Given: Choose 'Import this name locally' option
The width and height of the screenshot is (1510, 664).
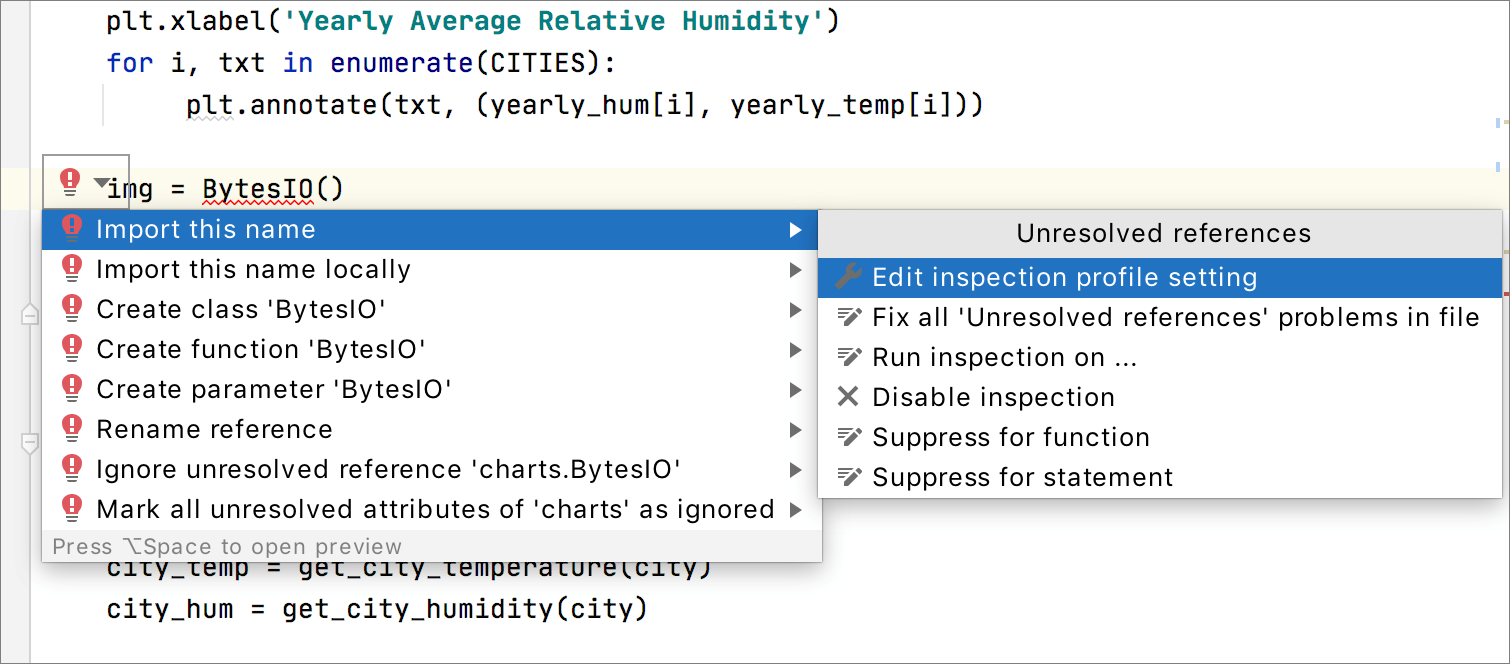Looking at the screenshot, I should [x=253, y=270].
